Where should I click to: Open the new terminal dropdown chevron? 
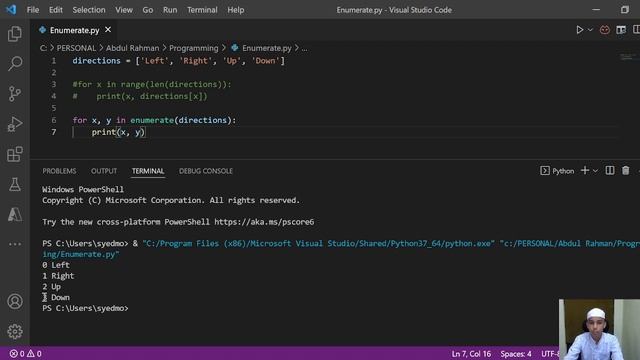(595, 171)
